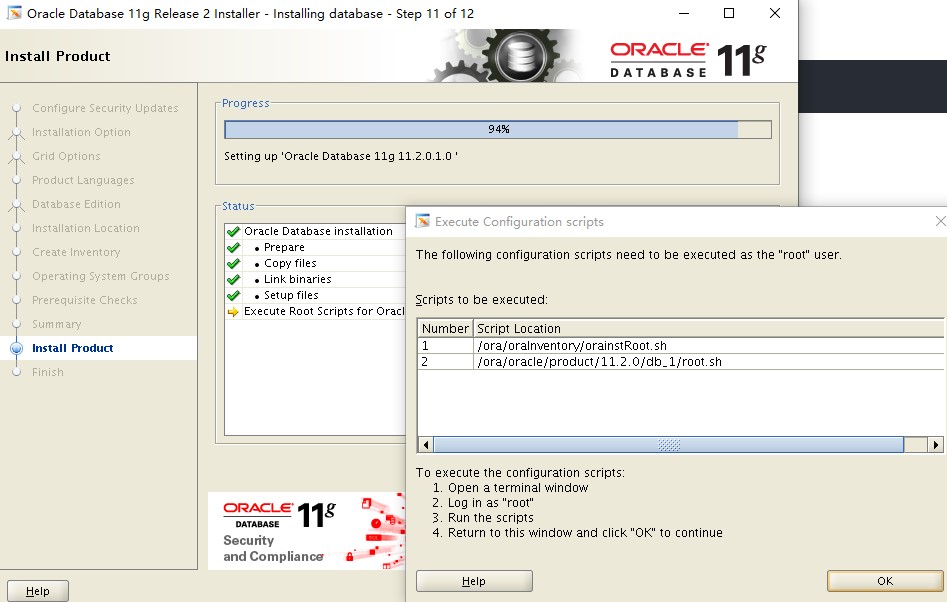Select the Installation Location step

pos(85,228)
